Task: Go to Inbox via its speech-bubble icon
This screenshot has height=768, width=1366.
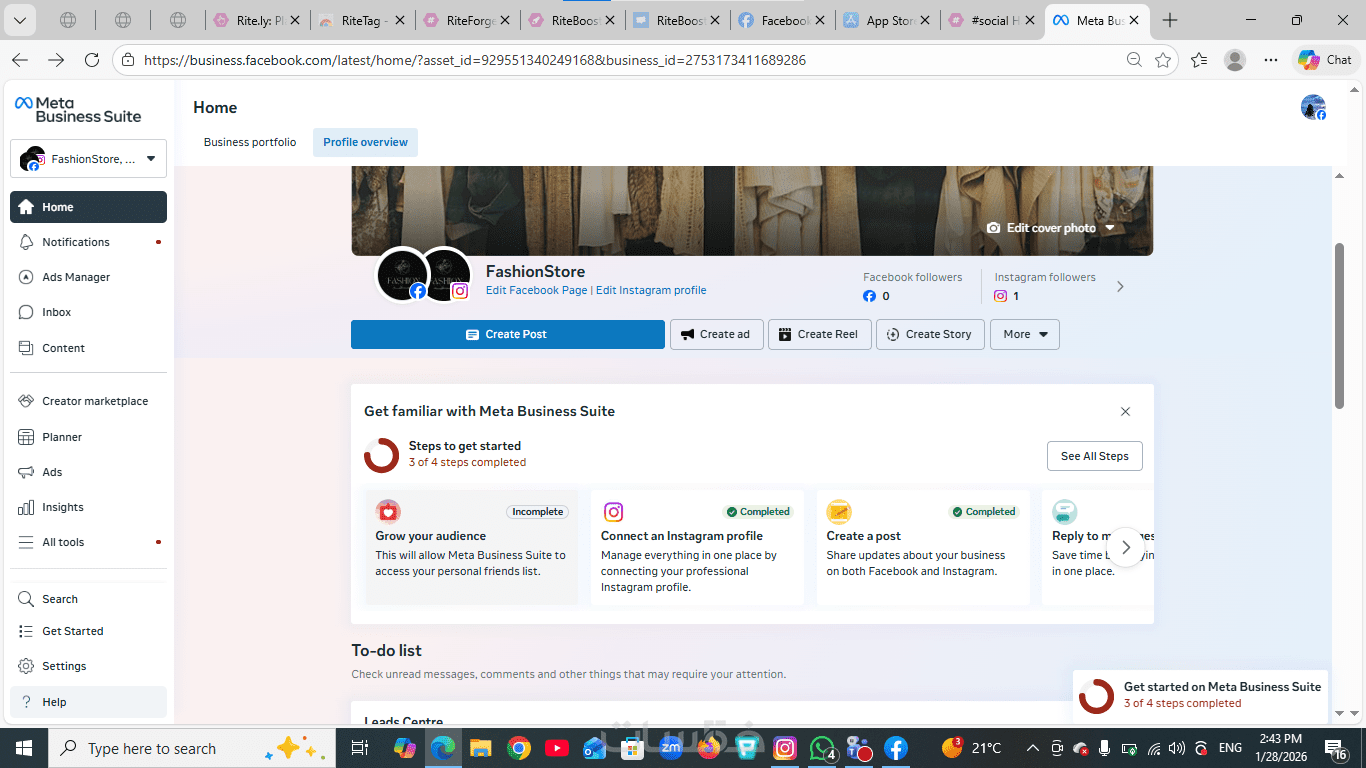Action: (x=26, y=312)
